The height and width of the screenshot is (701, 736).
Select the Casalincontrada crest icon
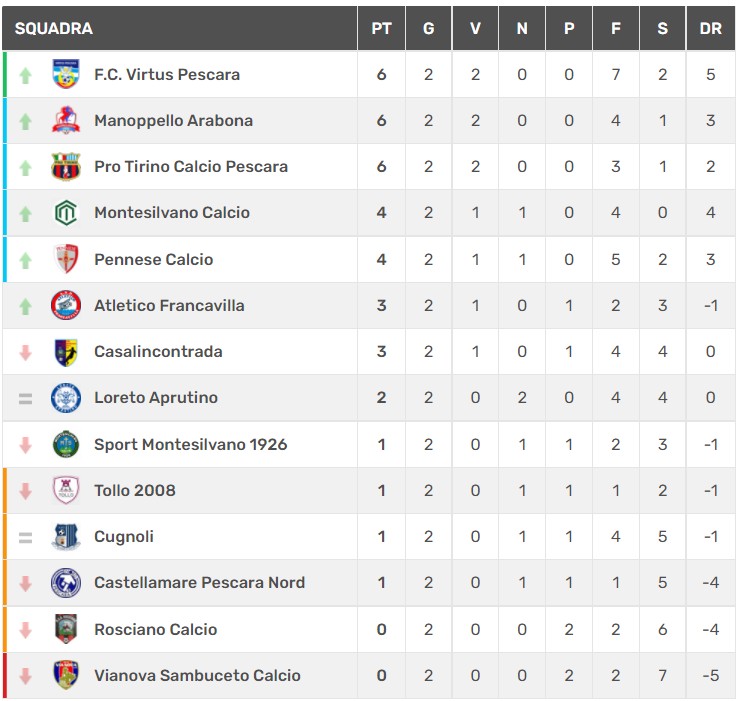pos(66,352)
